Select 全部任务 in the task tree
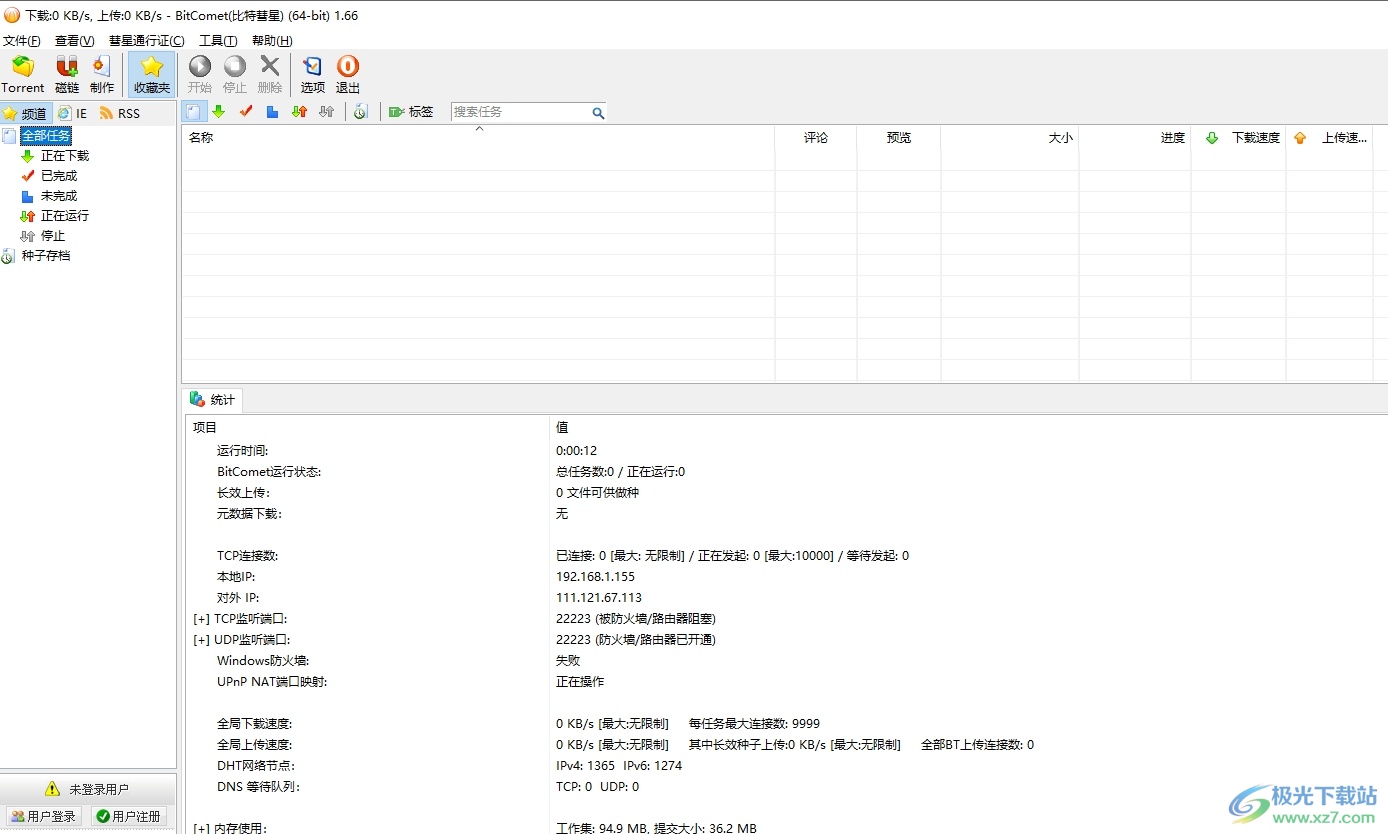Image resolution: width=1388 pixels, height=834 pixels. click(x=46, y=136)
